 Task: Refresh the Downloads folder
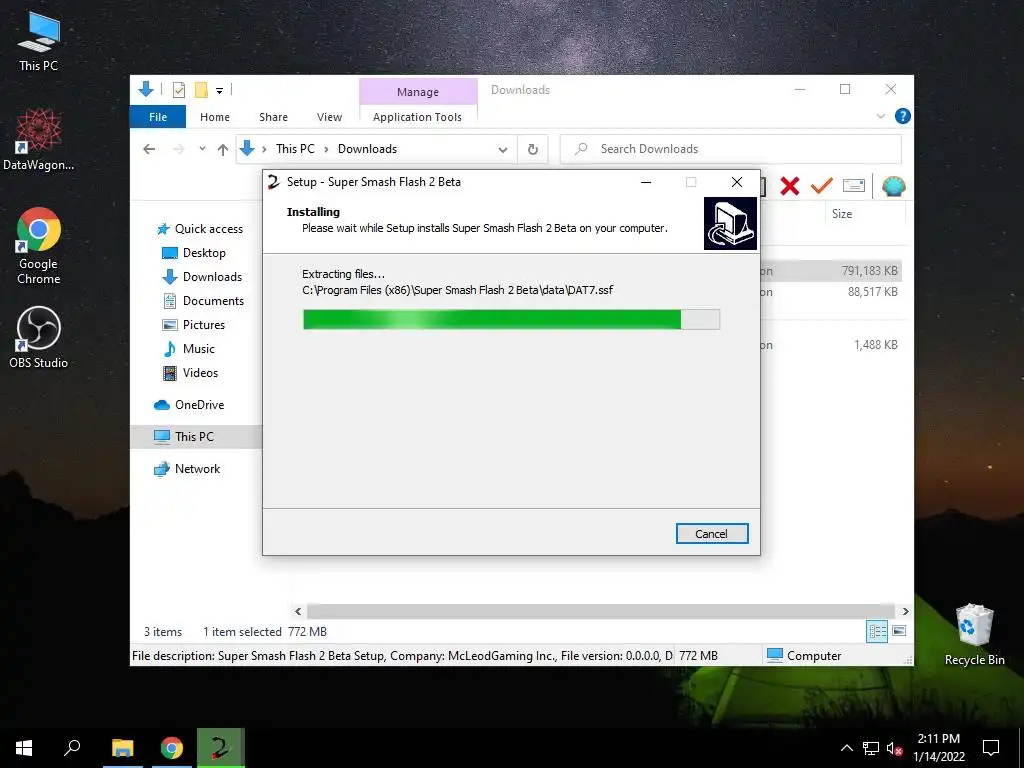(533, 150)
